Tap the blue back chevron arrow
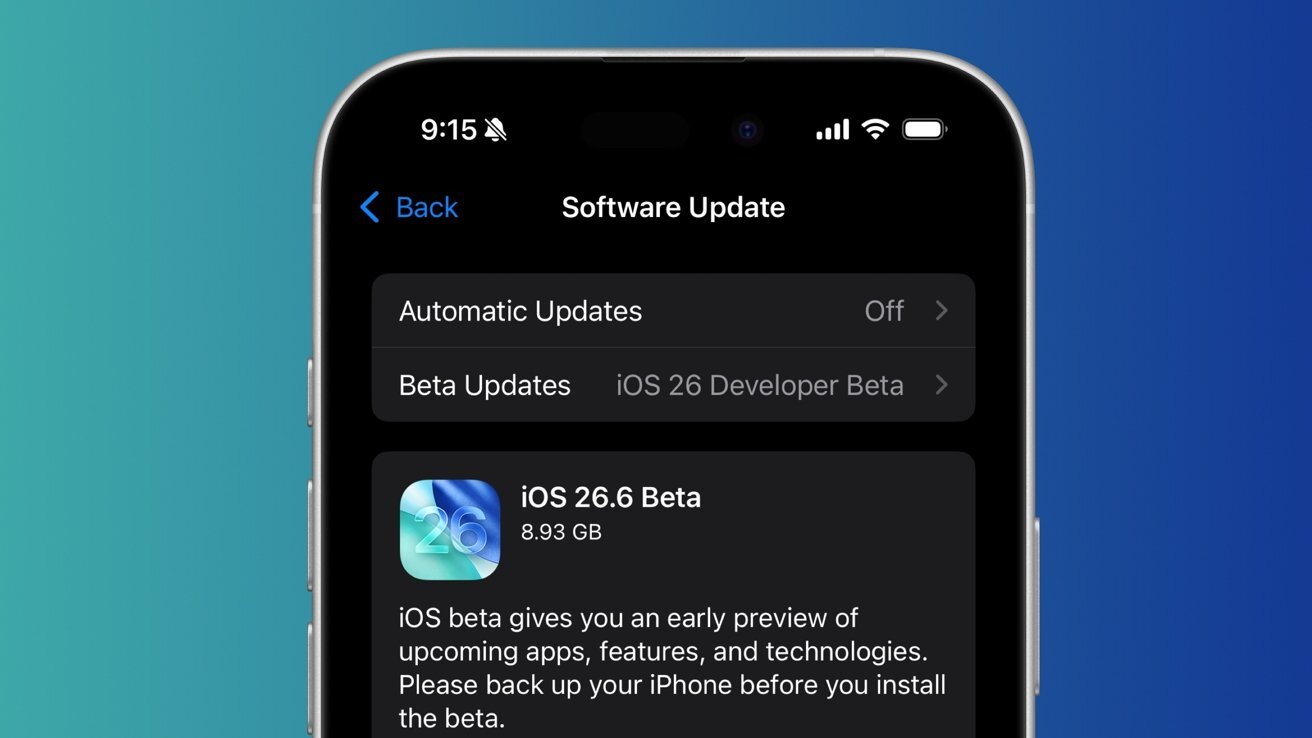The height and width of the screenshot is (738, 1312). tap(370, 207)
